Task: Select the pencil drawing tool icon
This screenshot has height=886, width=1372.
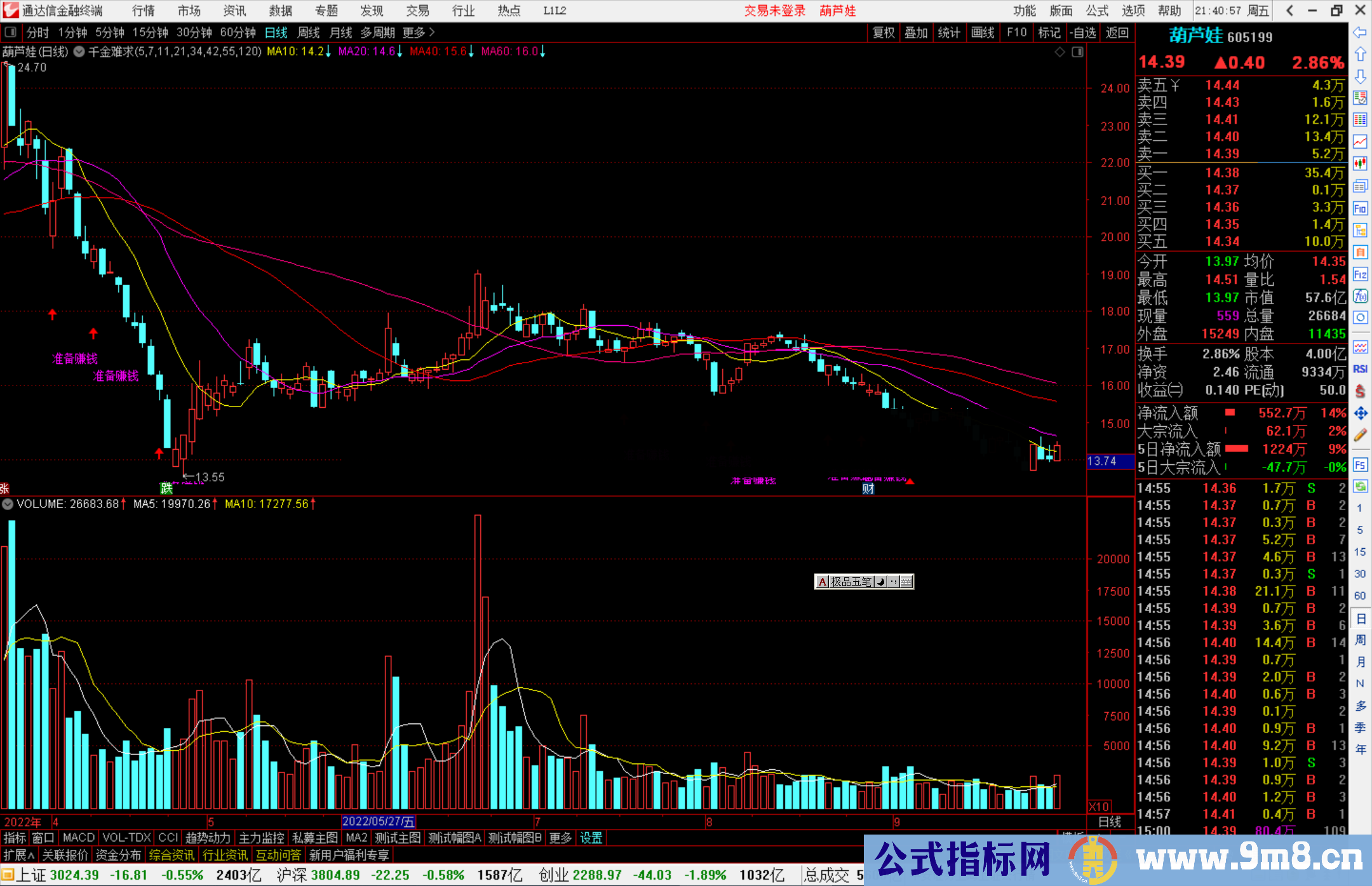Action: click(x=1360, y=435)
